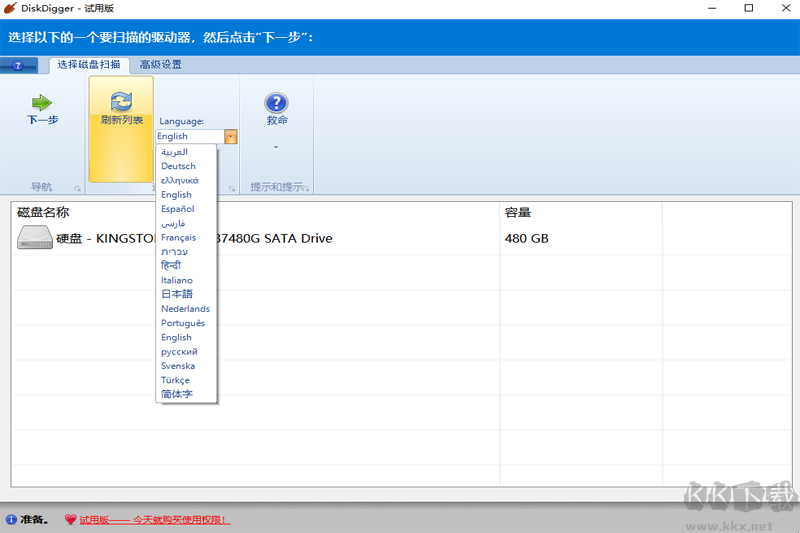Click the red heart icon in status bar

(x=70, y=519)
